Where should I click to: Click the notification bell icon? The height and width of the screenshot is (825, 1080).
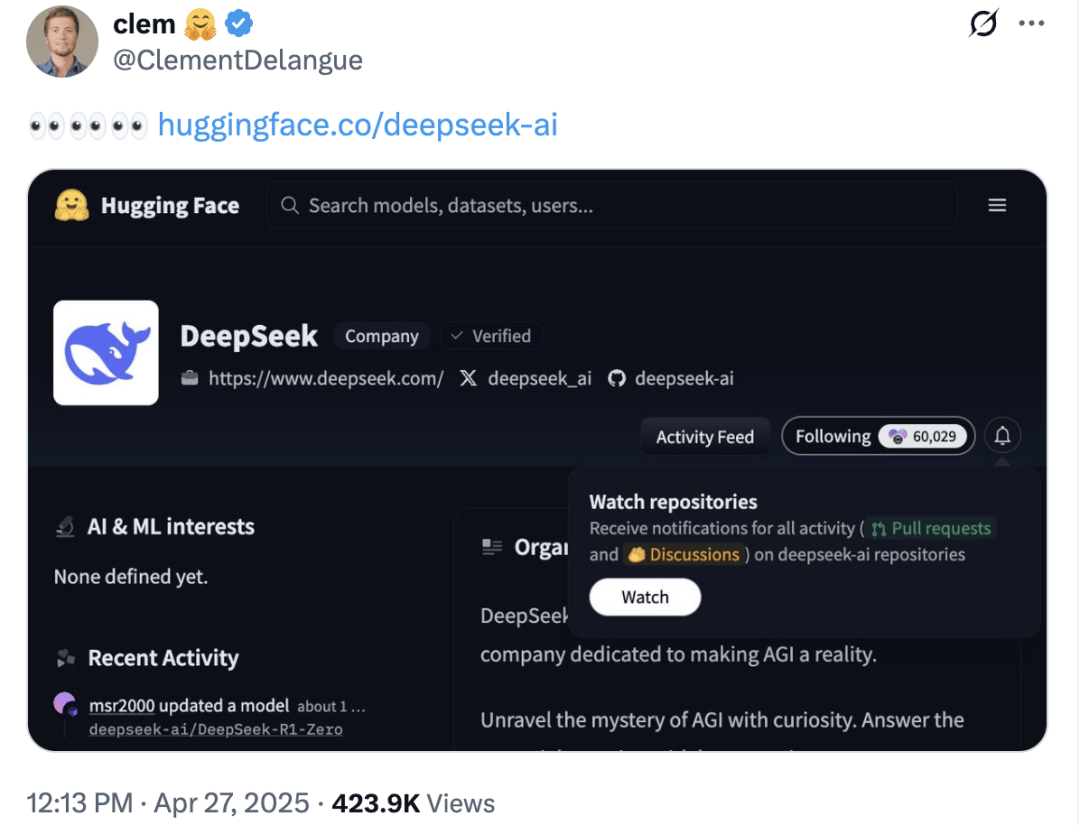(x=1002, y=436)
